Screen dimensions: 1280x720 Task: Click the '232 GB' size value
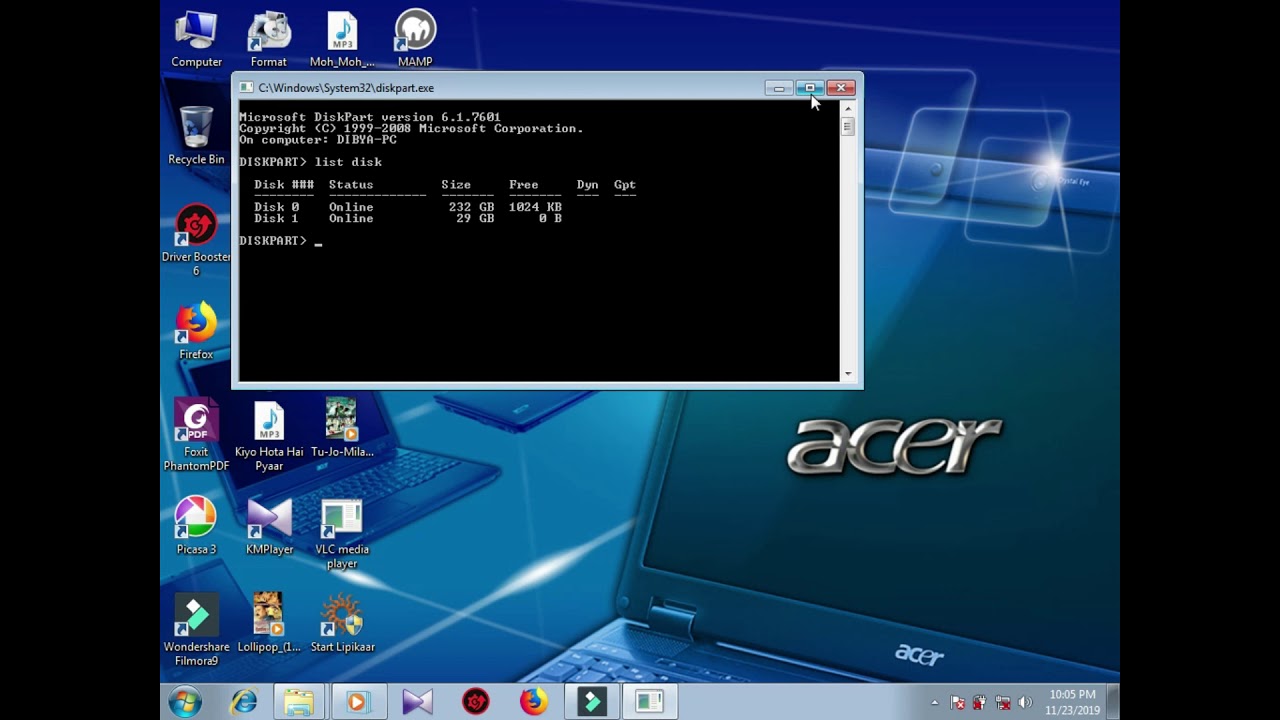pos(471,207)
